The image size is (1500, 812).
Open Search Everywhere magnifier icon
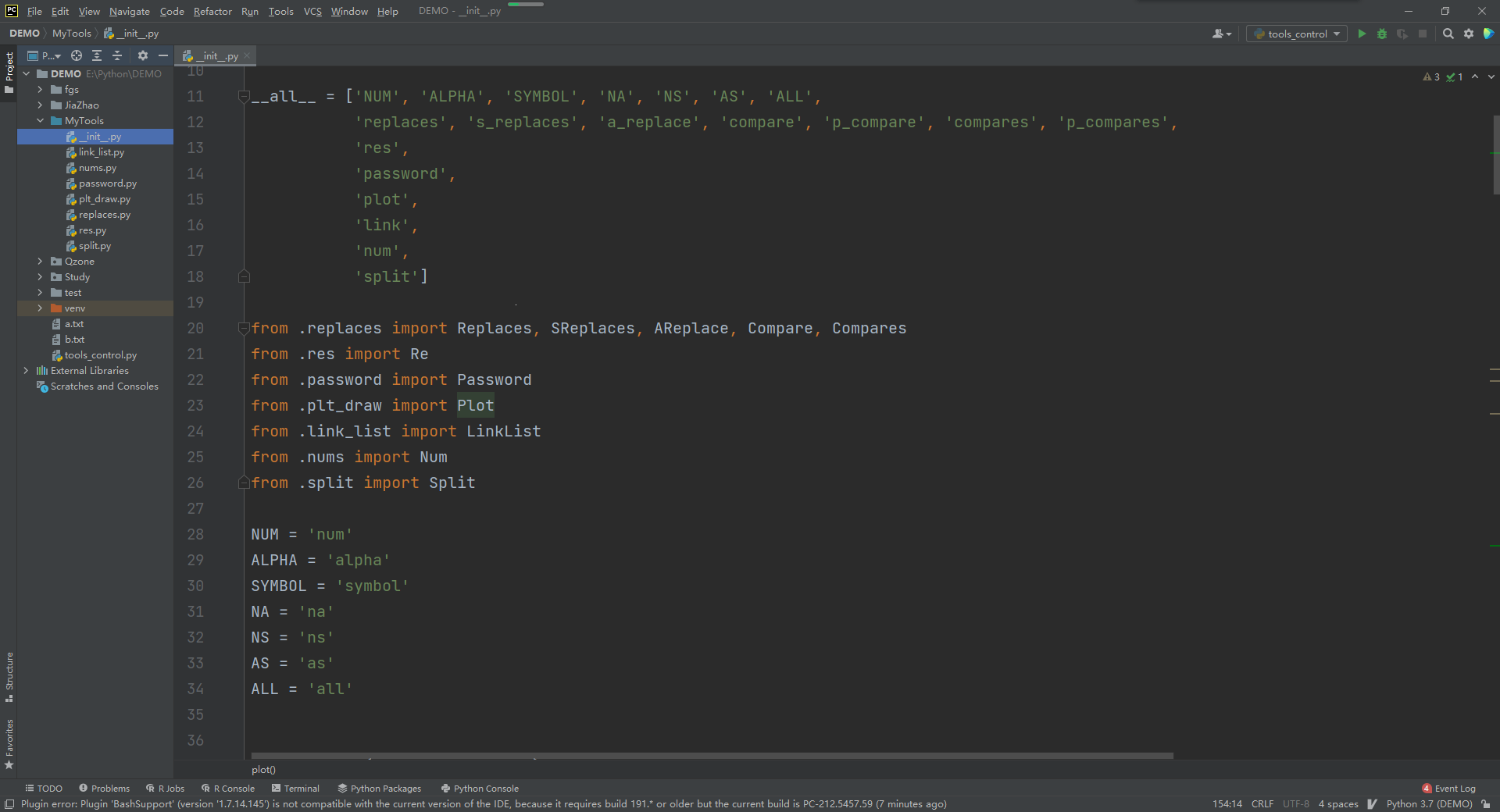pos(1448,34)
